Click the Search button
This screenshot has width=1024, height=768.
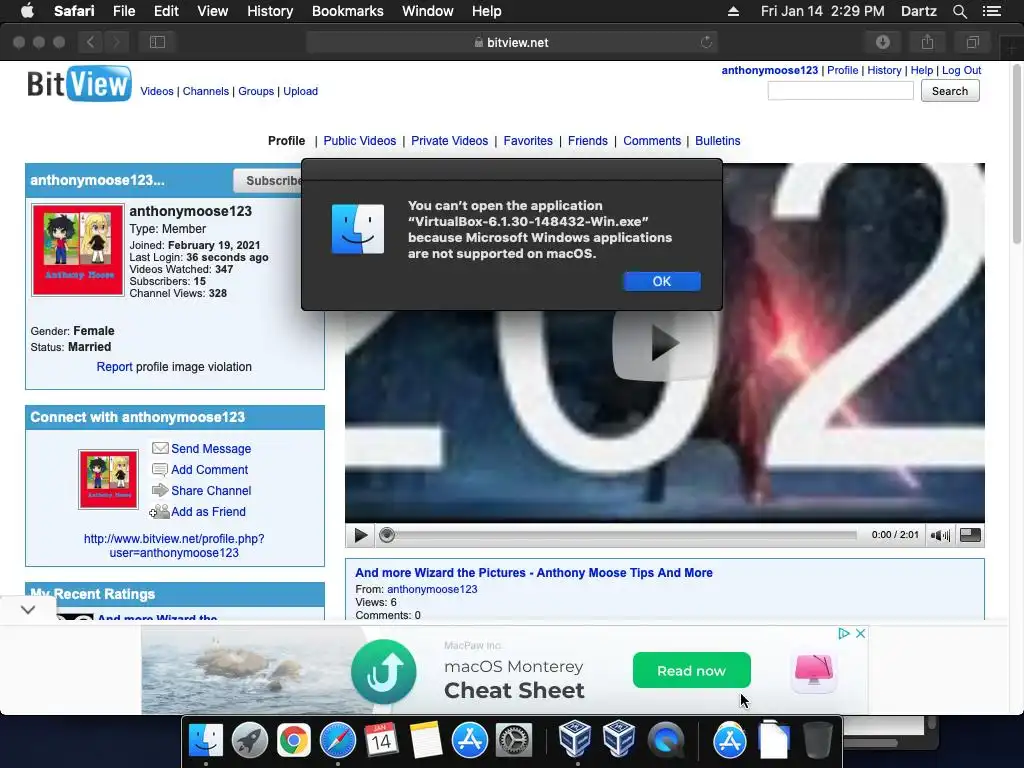point(950,91)
